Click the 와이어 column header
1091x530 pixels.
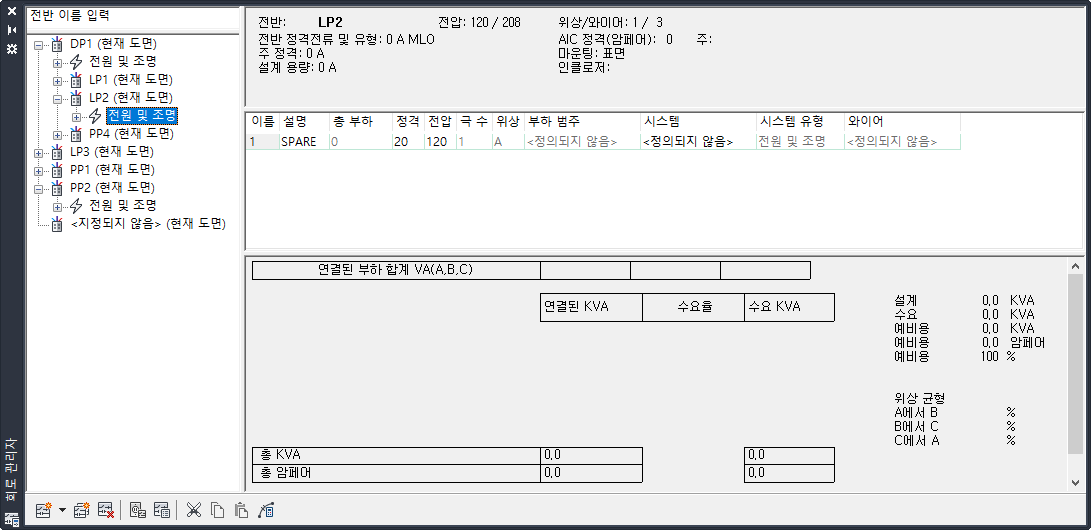pos(902,122)
